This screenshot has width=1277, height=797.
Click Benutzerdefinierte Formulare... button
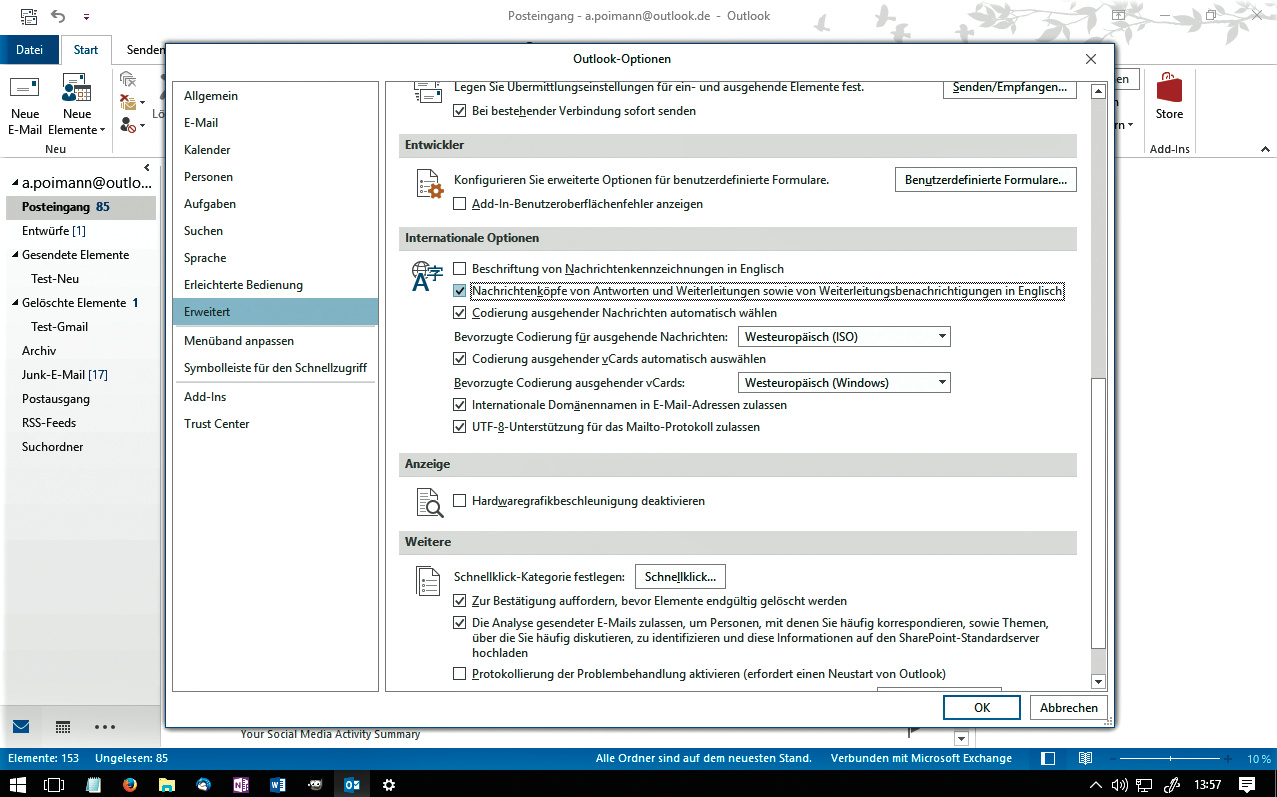point(985,180)
